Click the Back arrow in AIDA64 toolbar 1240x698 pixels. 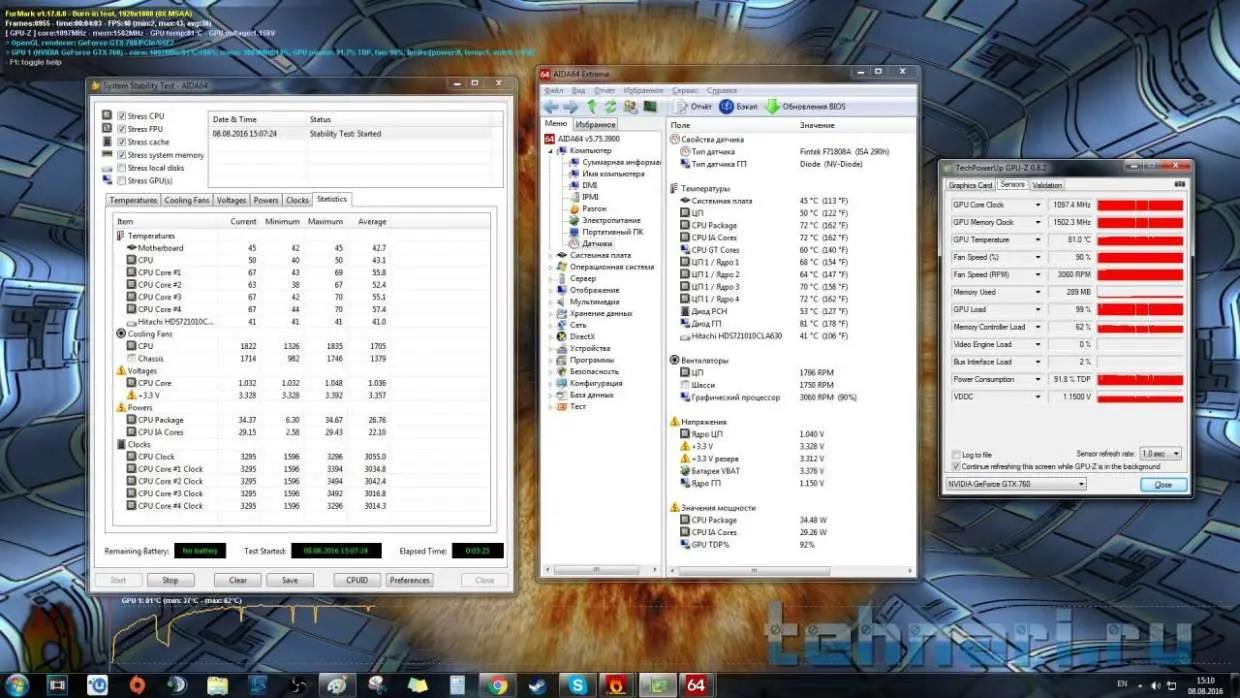pos(550,106)
